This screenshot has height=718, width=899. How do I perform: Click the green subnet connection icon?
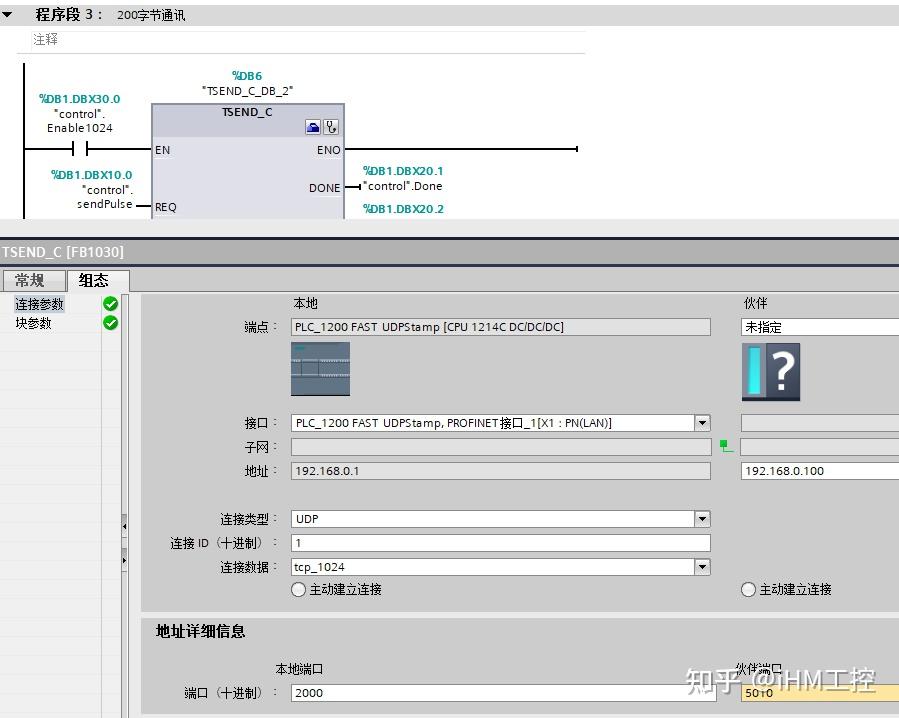point(726,446)
